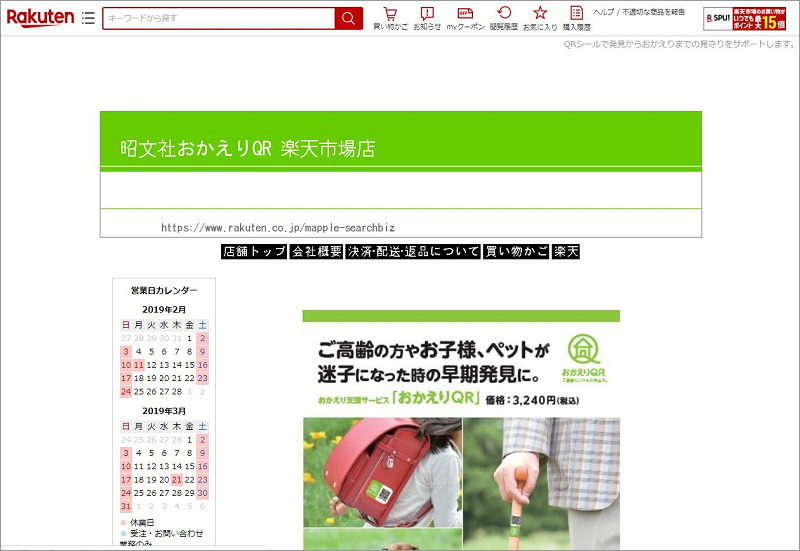Image resolution: width=800 pixels, height=551 pixels.
Task: Click the ヘルプ link
Action: tap(603, 12)
